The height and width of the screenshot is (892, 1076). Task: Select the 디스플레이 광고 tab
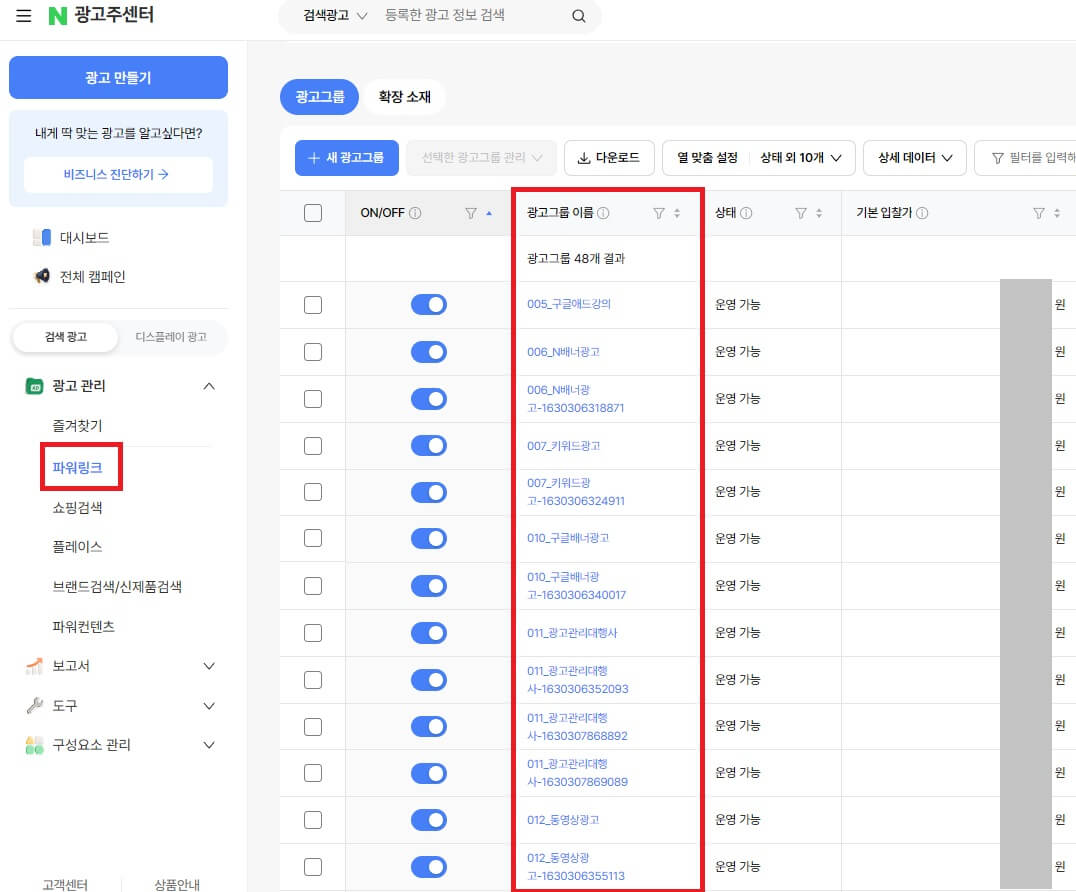click(171, 337)
